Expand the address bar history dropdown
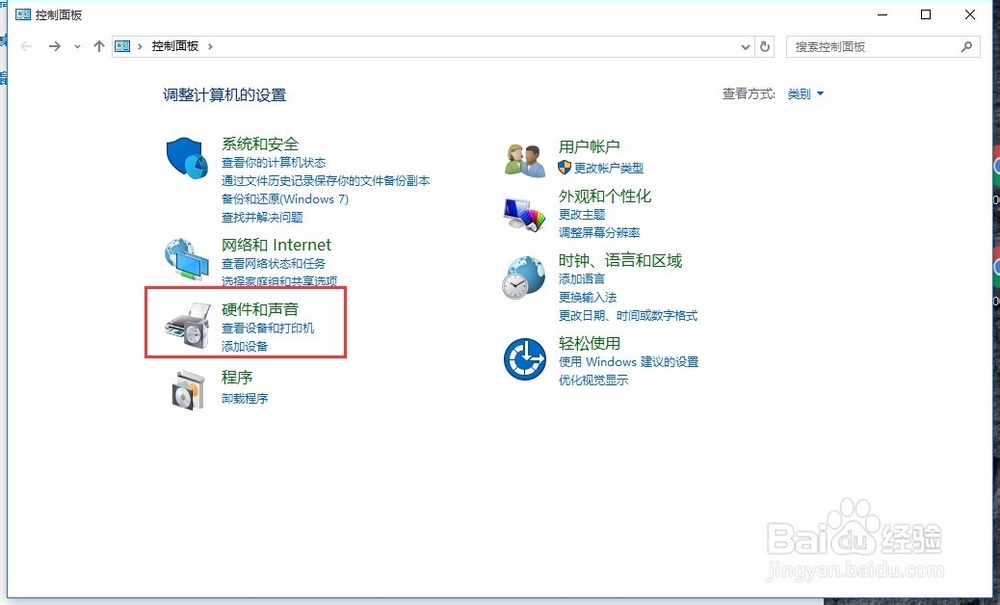 [743, 46]
